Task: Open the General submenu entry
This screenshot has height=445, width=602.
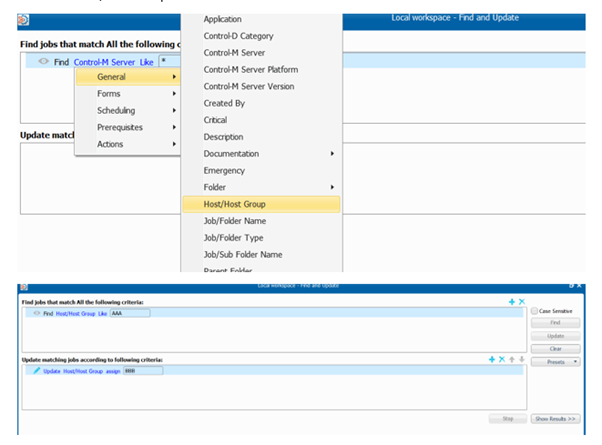Action: [127, 77]
